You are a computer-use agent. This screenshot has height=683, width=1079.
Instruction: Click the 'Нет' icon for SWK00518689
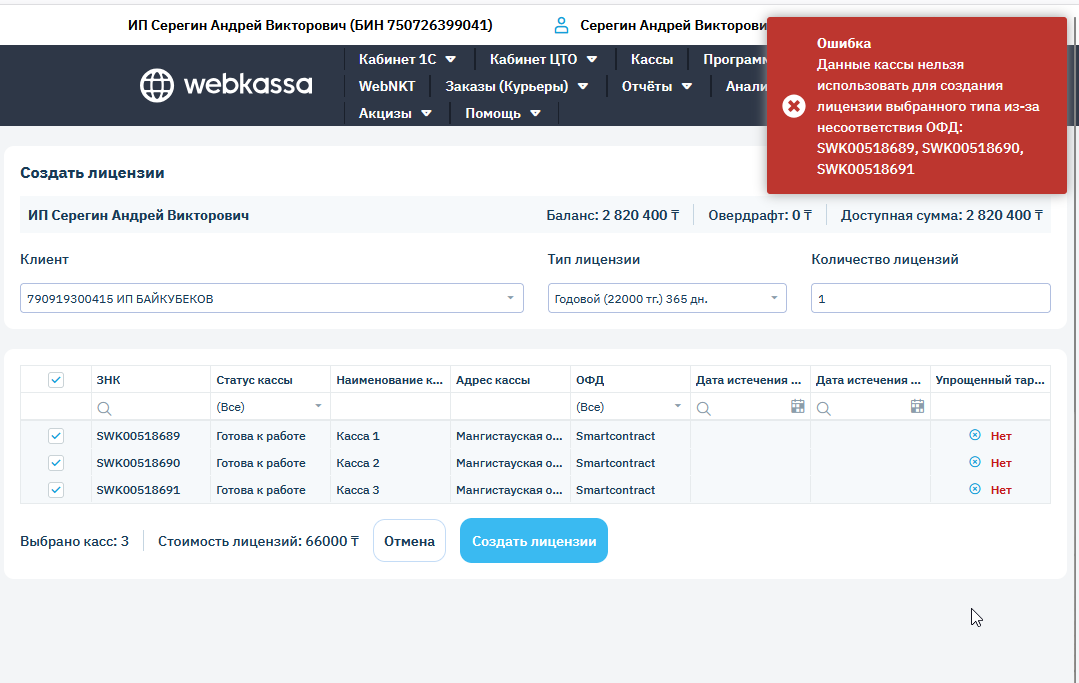974,435
